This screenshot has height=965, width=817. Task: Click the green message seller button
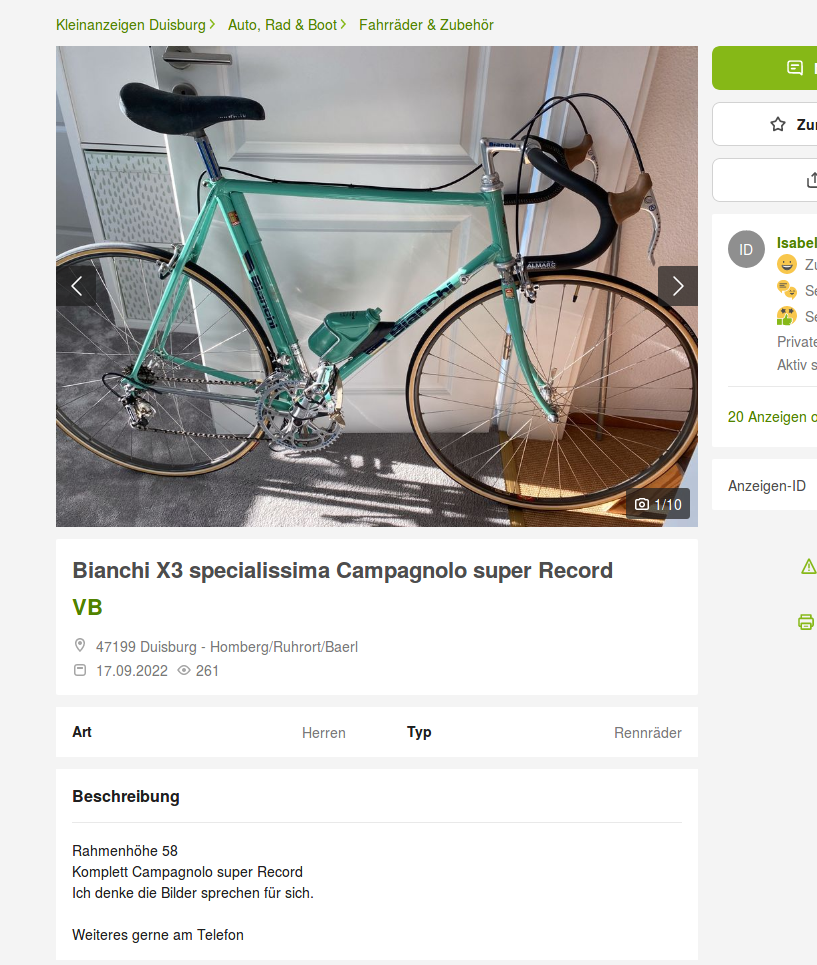coord(765,68)
